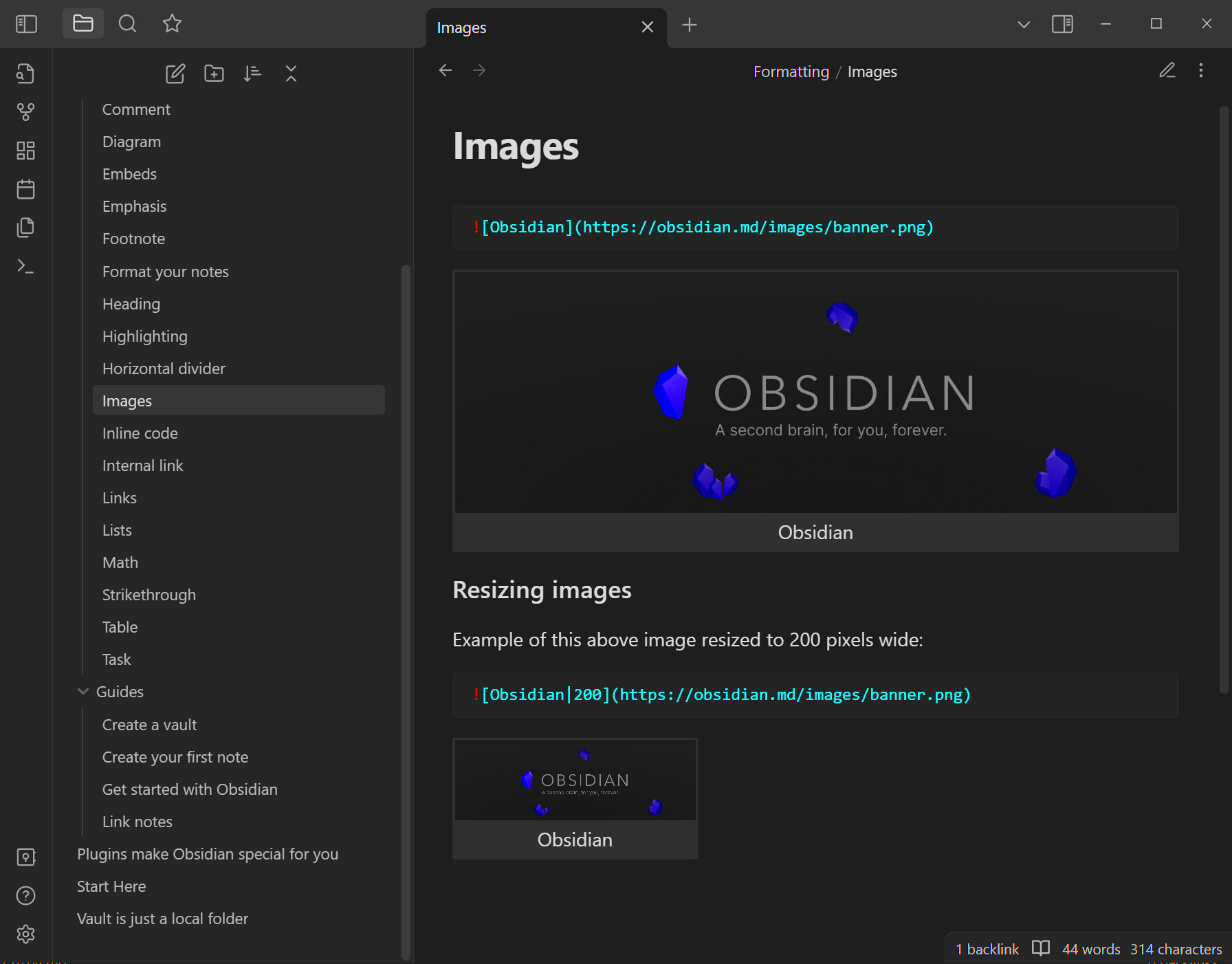
Task: Click the note pane vertical scrollbar
Action: (1224, 399)
